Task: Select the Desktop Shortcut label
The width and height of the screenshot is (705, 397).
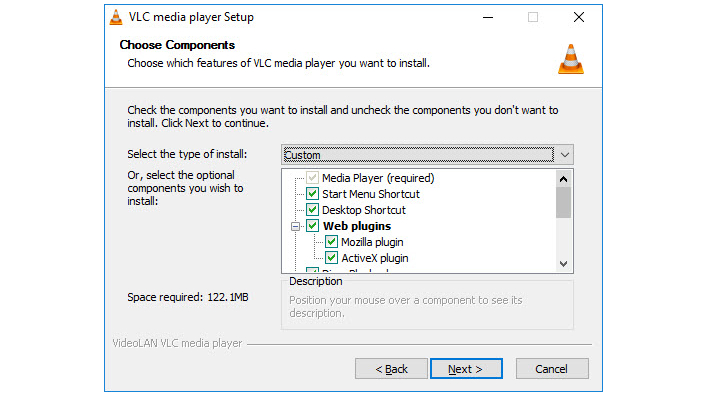Action: [x=364, y=210]
